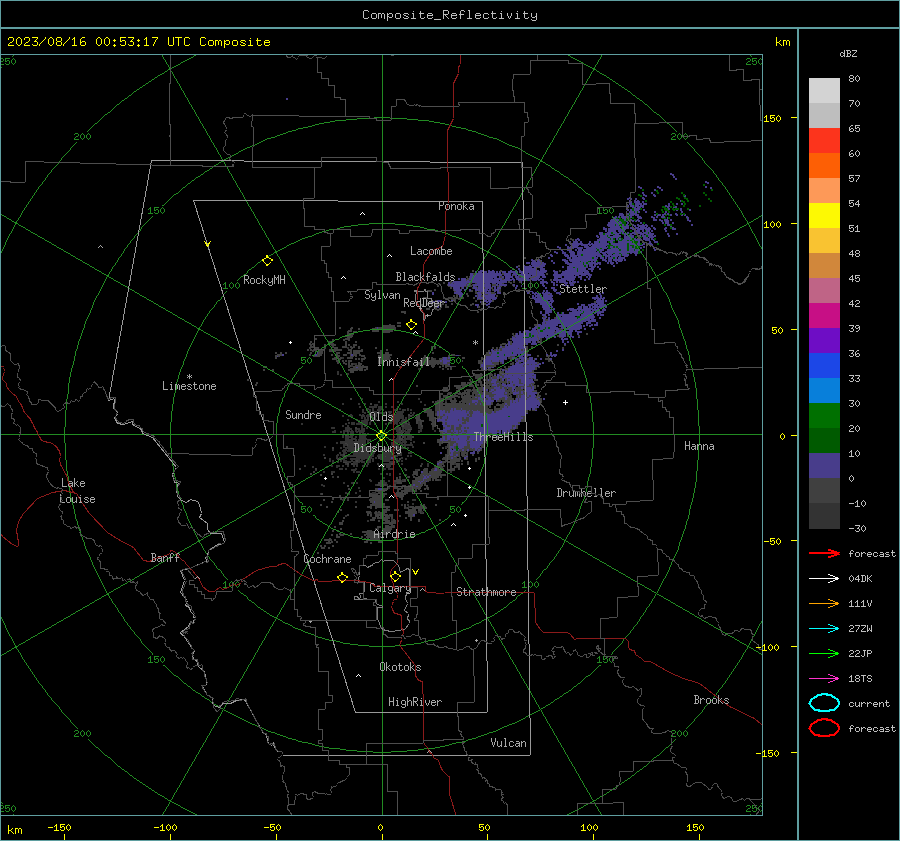900x841 pixels.
Task: Click the magenta 42-39 dBZ color swatch
Action: [x=824, y=316]
